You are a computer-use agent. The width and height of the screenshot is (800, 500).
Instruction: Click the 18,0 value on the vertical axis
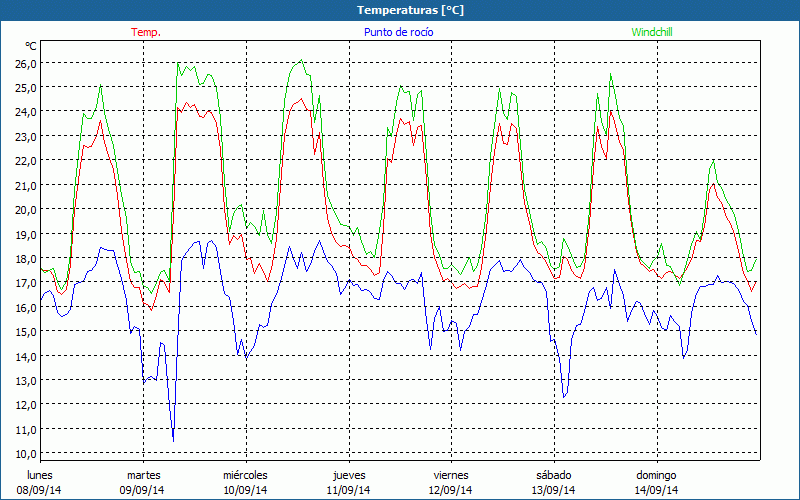pos(26,258)
